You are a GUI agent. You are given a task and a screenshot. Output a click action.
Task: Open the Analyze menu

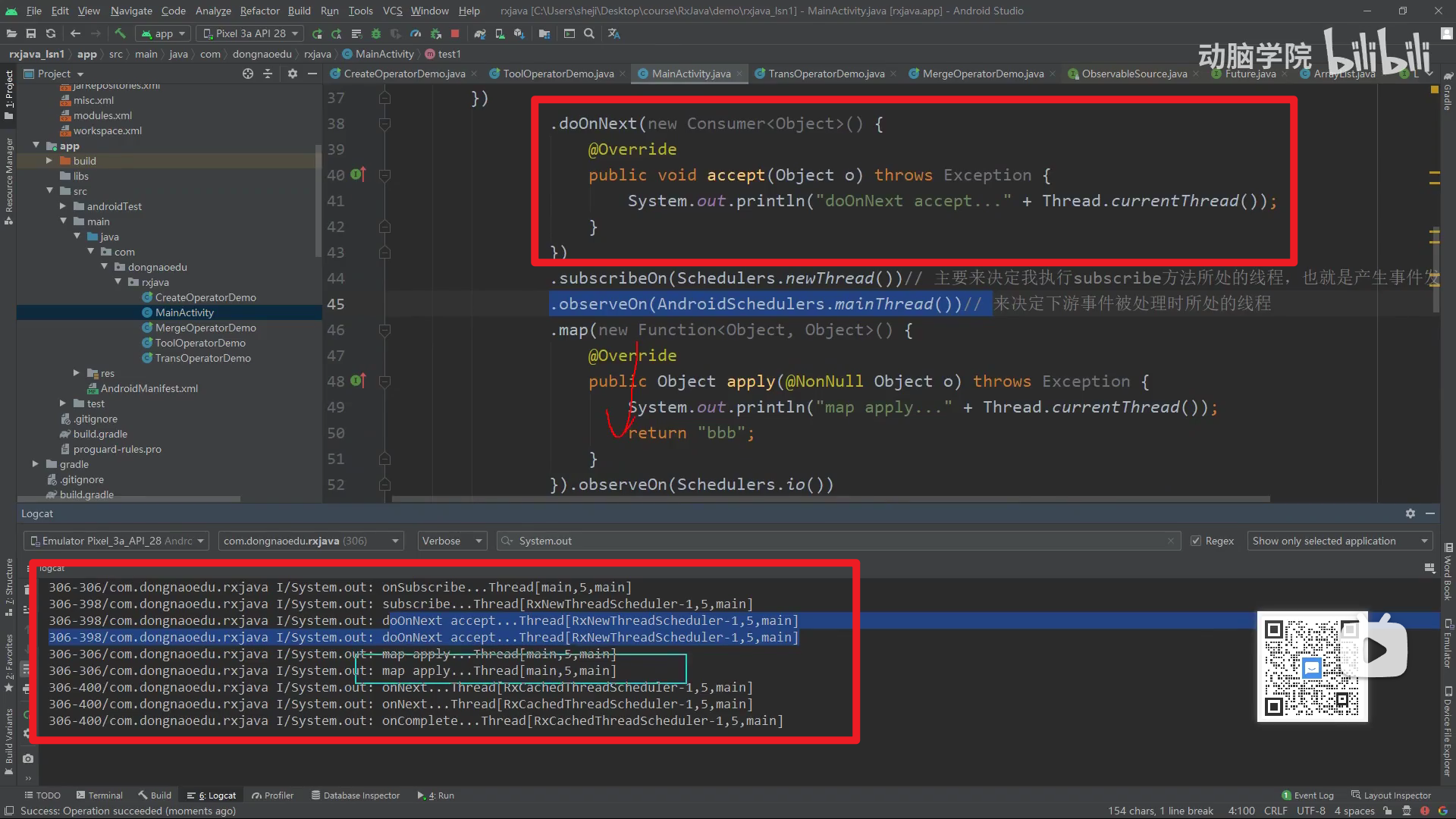pos(213,11)
